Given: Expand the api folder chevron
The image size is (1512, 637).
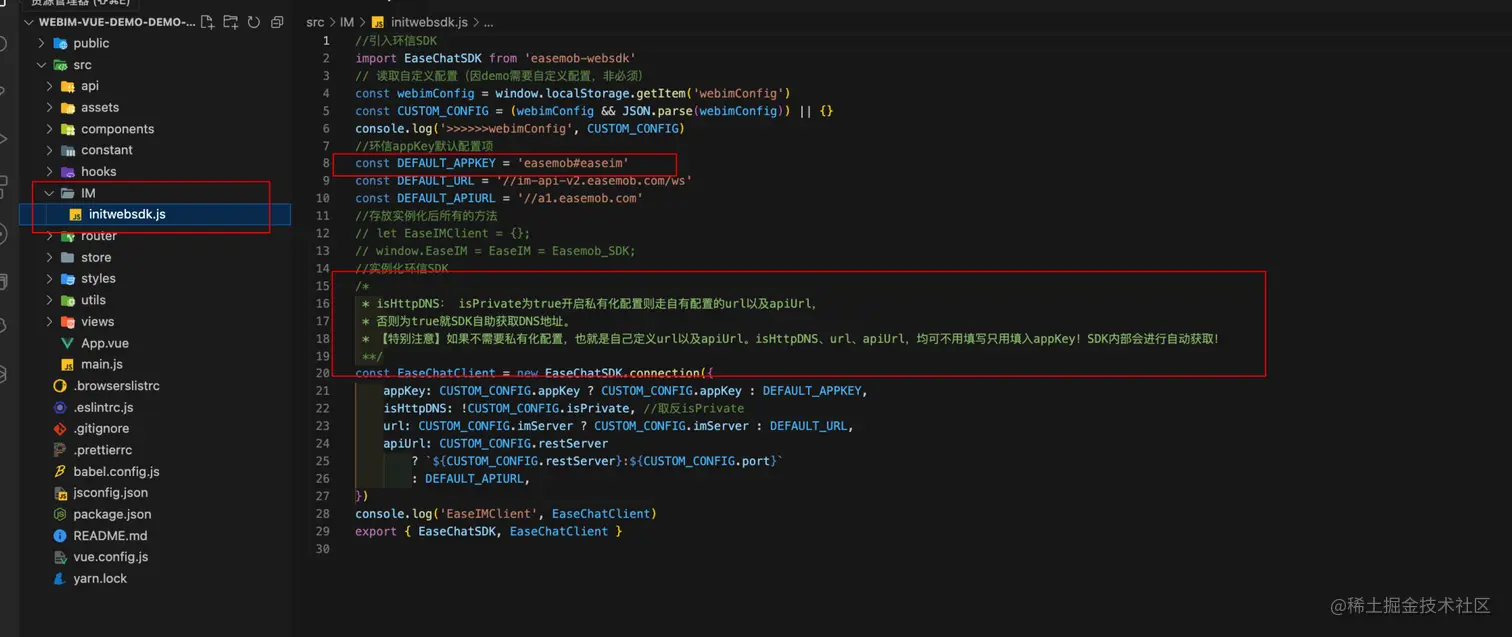Looking at the screenshot, I should coord(50,86).
